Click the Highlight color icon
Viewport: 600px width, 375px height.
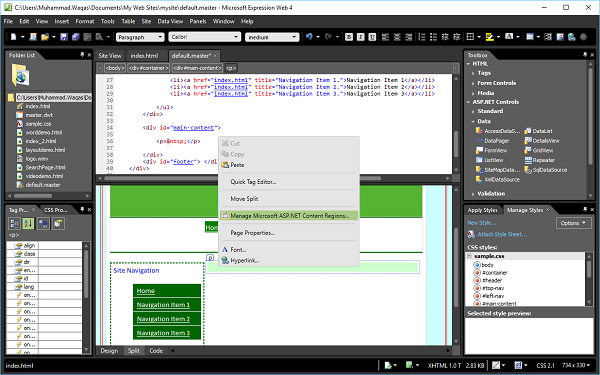pos(489,37)
